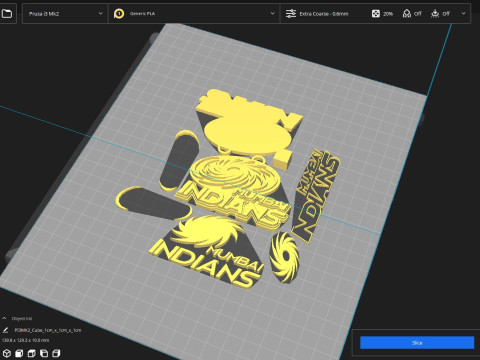480x360 pixels.
Task: Click the 20% infill icon
Action: (x=376, y=14)
